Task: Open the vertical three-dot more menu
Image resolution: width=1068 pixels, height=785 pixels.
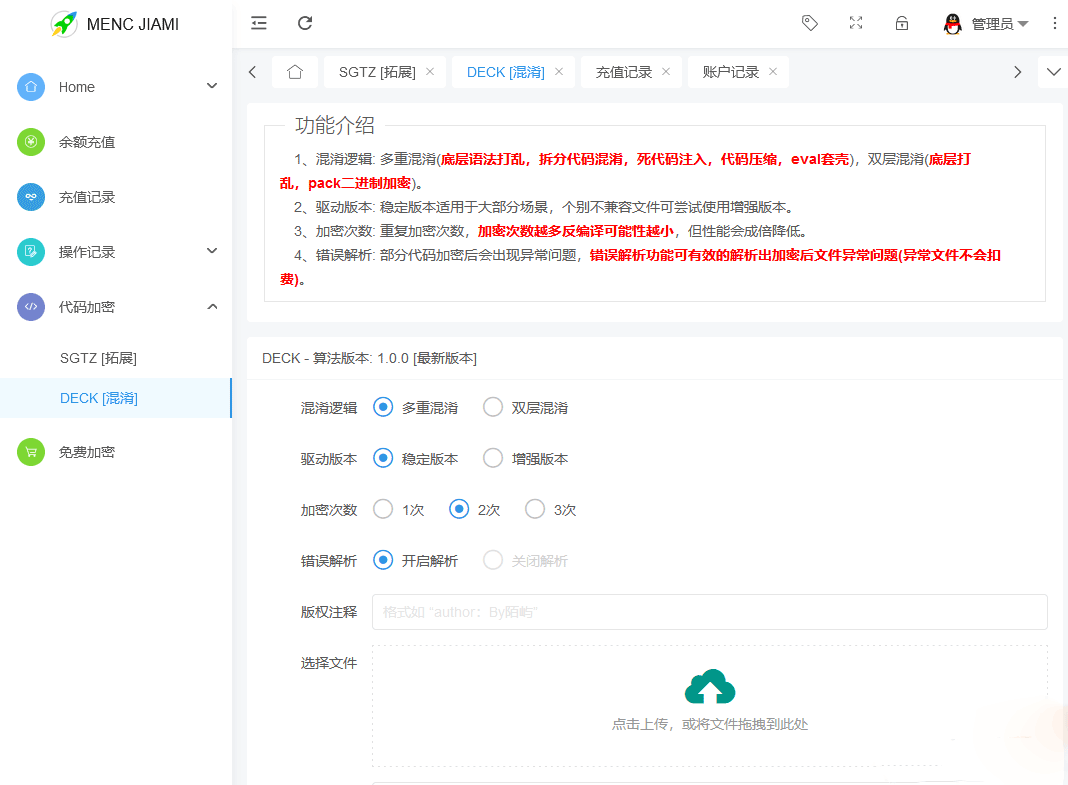Action: click(x=1054, y=23)
